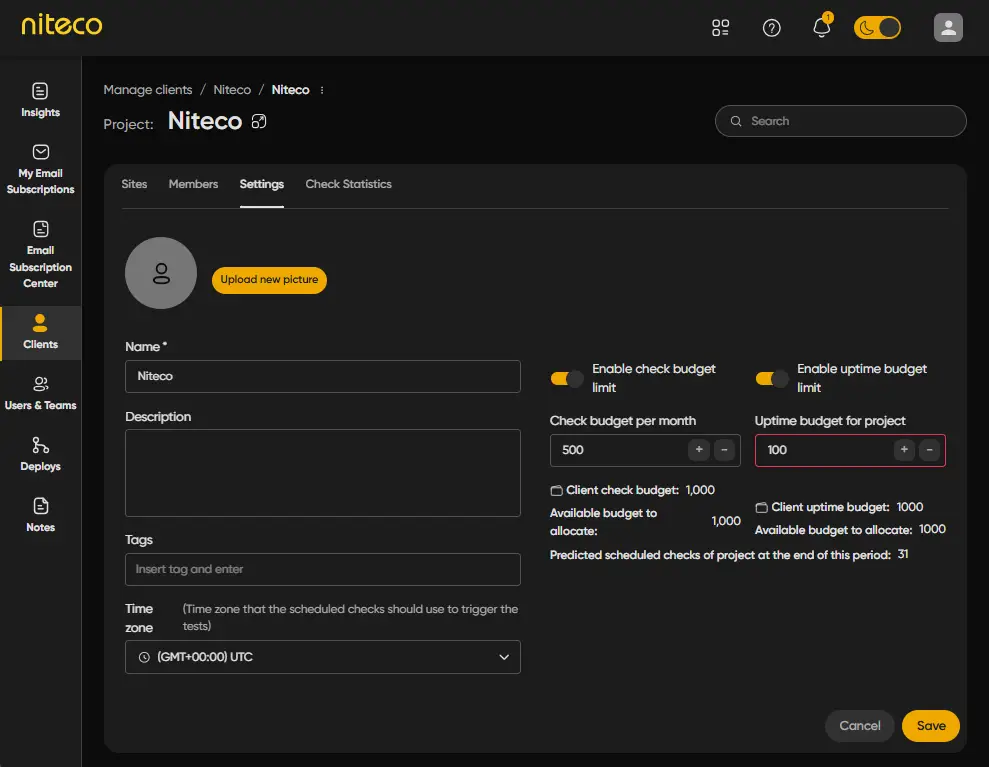989x767 pixels.
Task: Open the Deploys sidebar item
Action: (x=40, y=454)
